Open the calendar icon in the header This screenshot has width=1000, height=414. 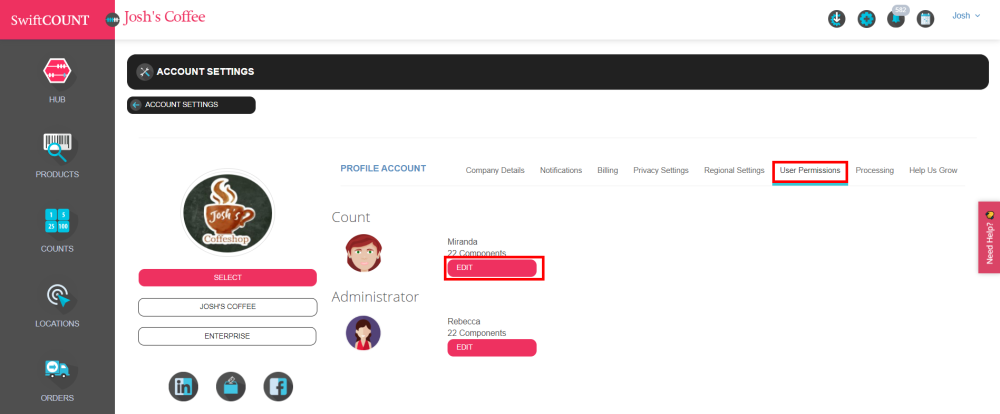[x=925, y=19]
